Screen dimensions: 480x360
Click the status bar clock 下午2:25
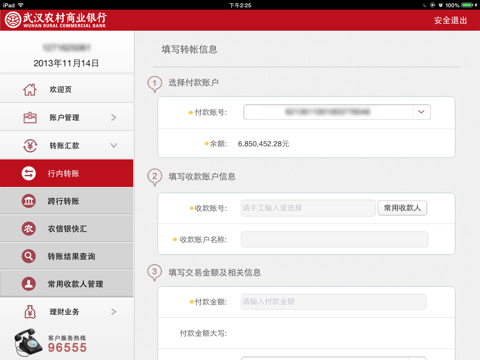tap(240, 5)
